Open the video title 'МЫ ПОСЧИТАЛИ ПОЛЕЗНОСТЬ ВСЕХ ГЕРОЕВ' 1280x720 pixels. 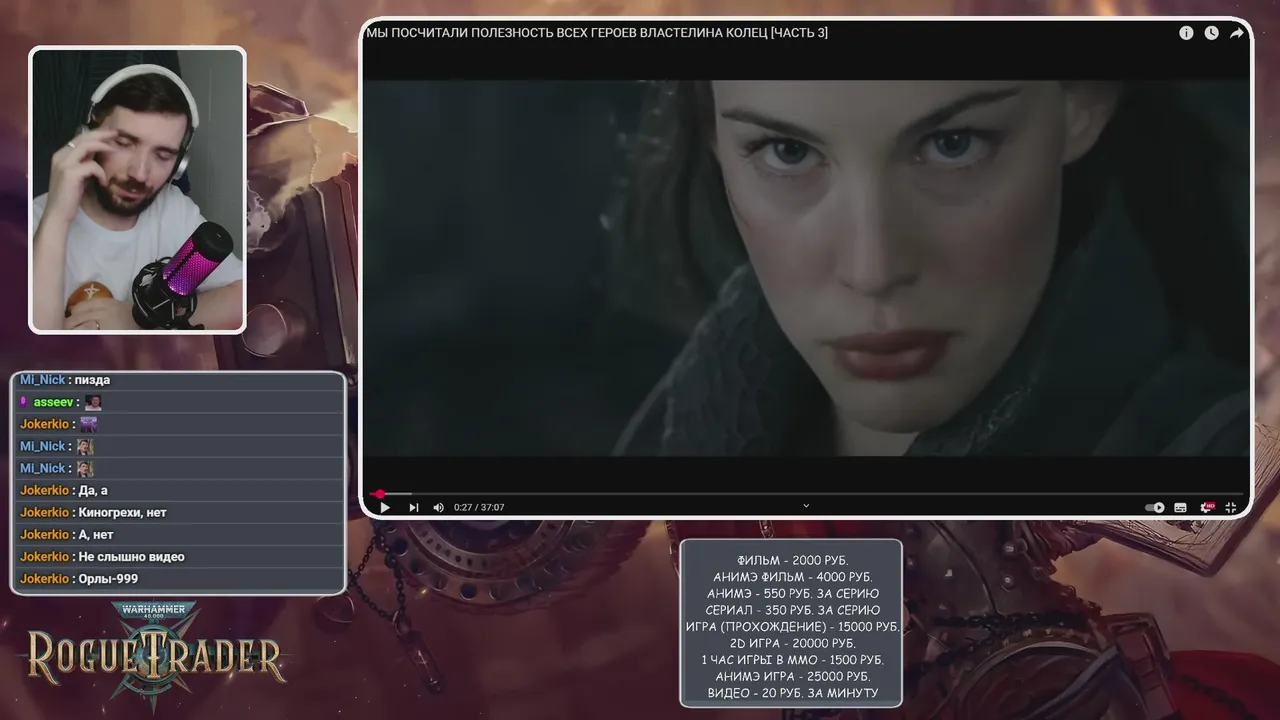coord(597,33)
